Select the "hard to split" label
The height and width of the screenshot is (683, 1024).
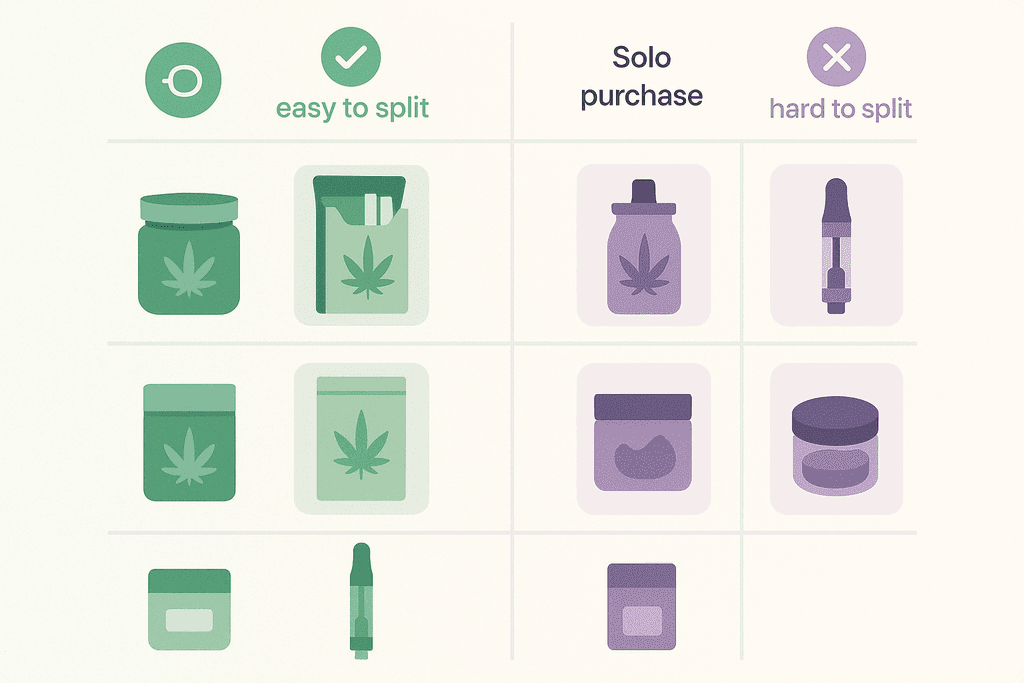click(x=841, y=108)
